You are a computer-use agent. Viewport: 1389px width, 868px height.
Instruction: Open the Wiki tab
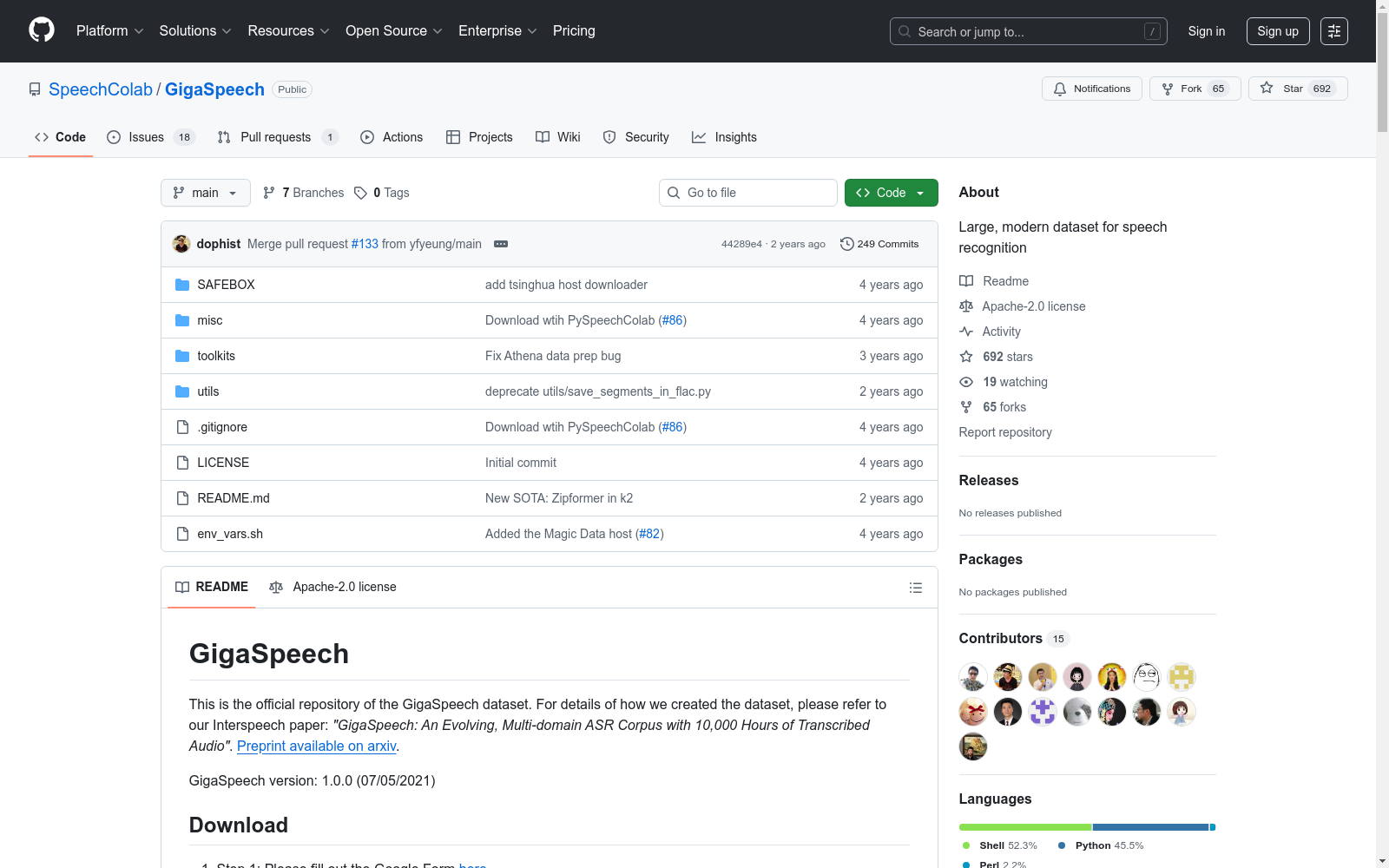click(558, 137)
